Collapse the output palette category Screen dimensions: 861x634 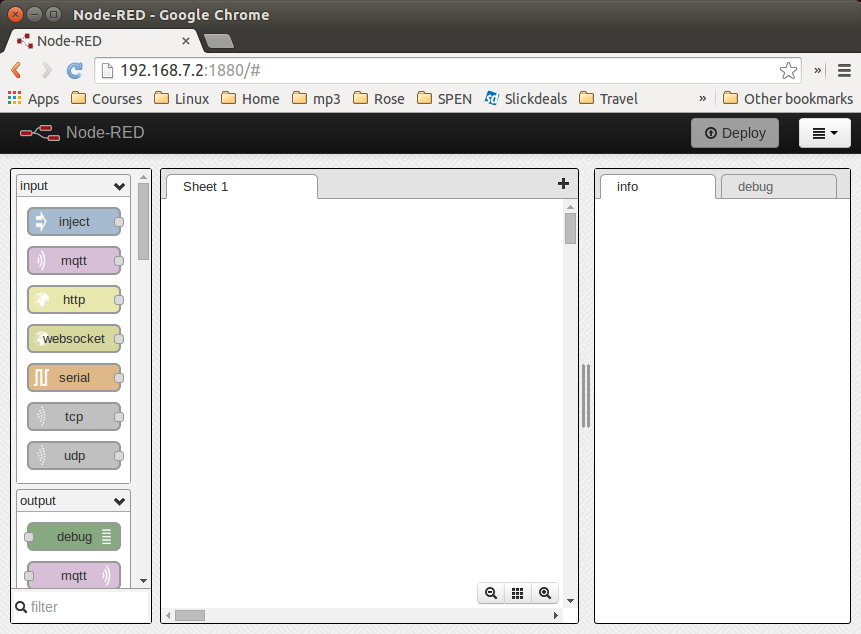pyautogui.click(x=119, y=501)
